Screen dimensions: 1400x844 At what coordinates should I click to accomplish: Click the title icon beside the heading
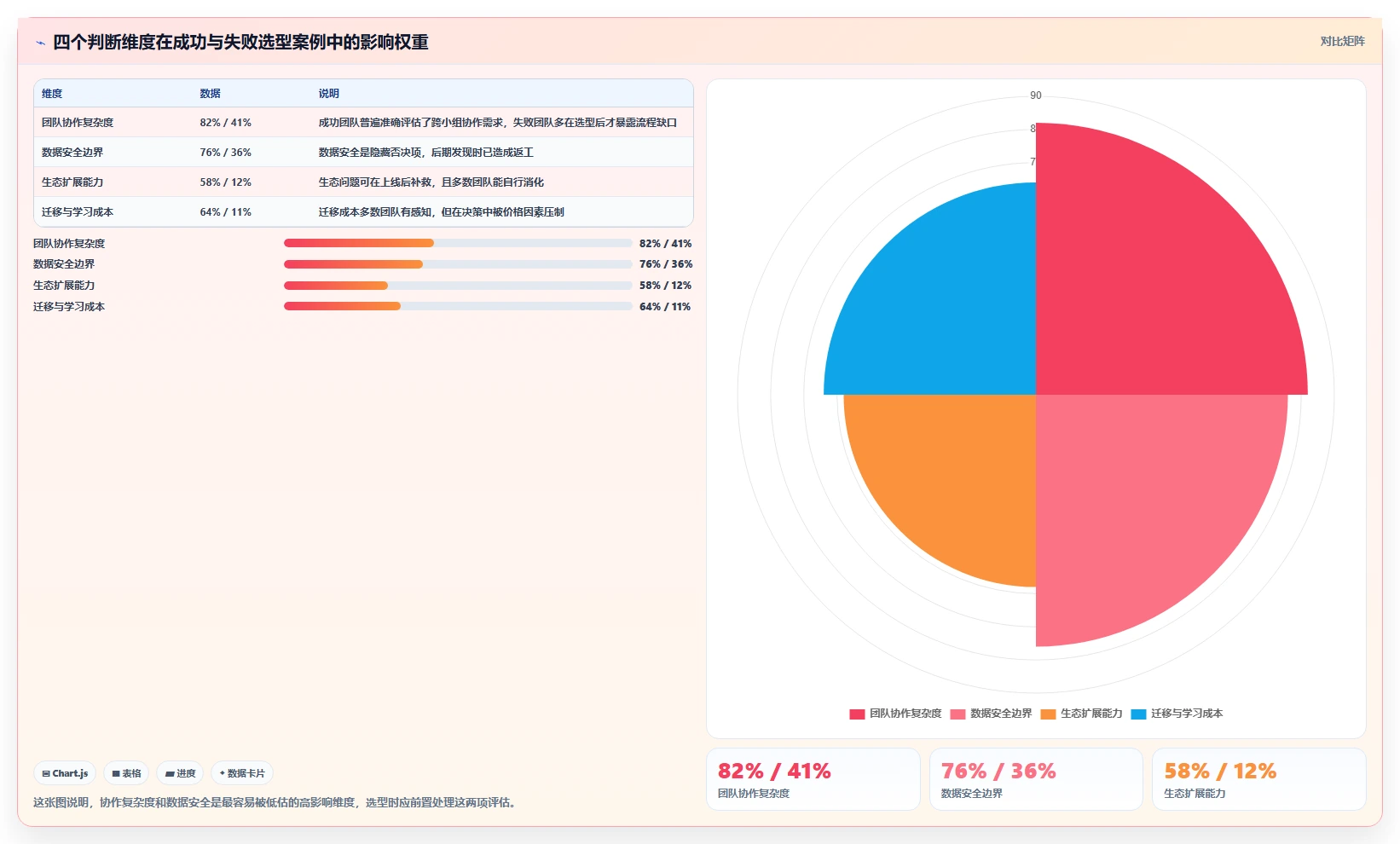(40, 43)
